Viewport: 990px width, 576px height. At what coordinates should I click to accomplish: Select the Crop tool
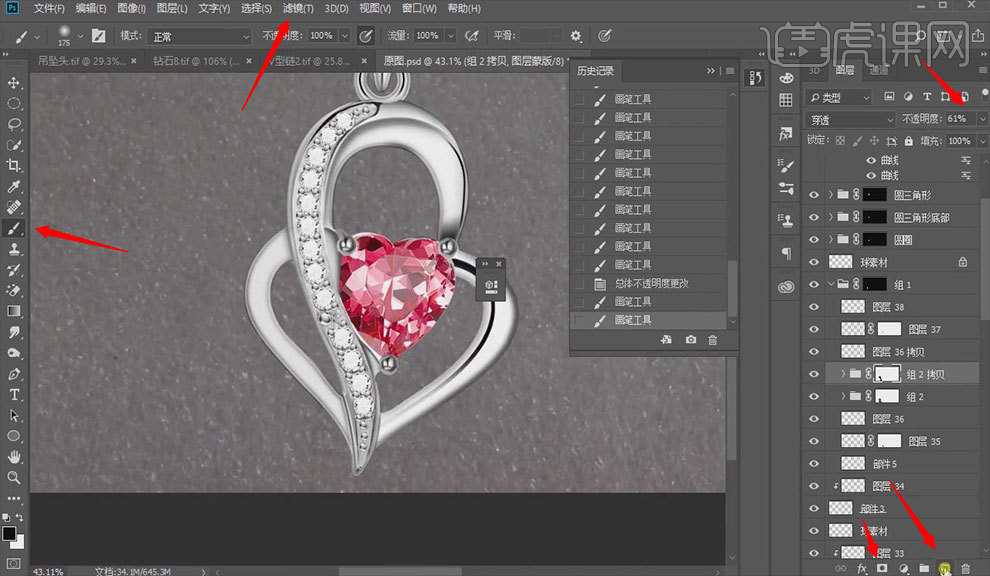tap(14, 165)
